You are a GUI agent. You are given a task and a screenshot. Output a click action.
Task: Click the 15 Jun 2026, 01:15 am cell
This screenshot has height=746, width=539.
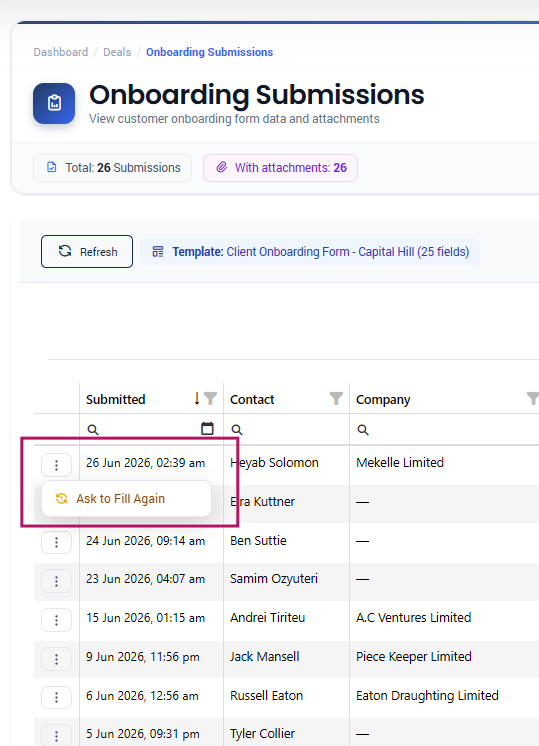[x=151, y=618]
